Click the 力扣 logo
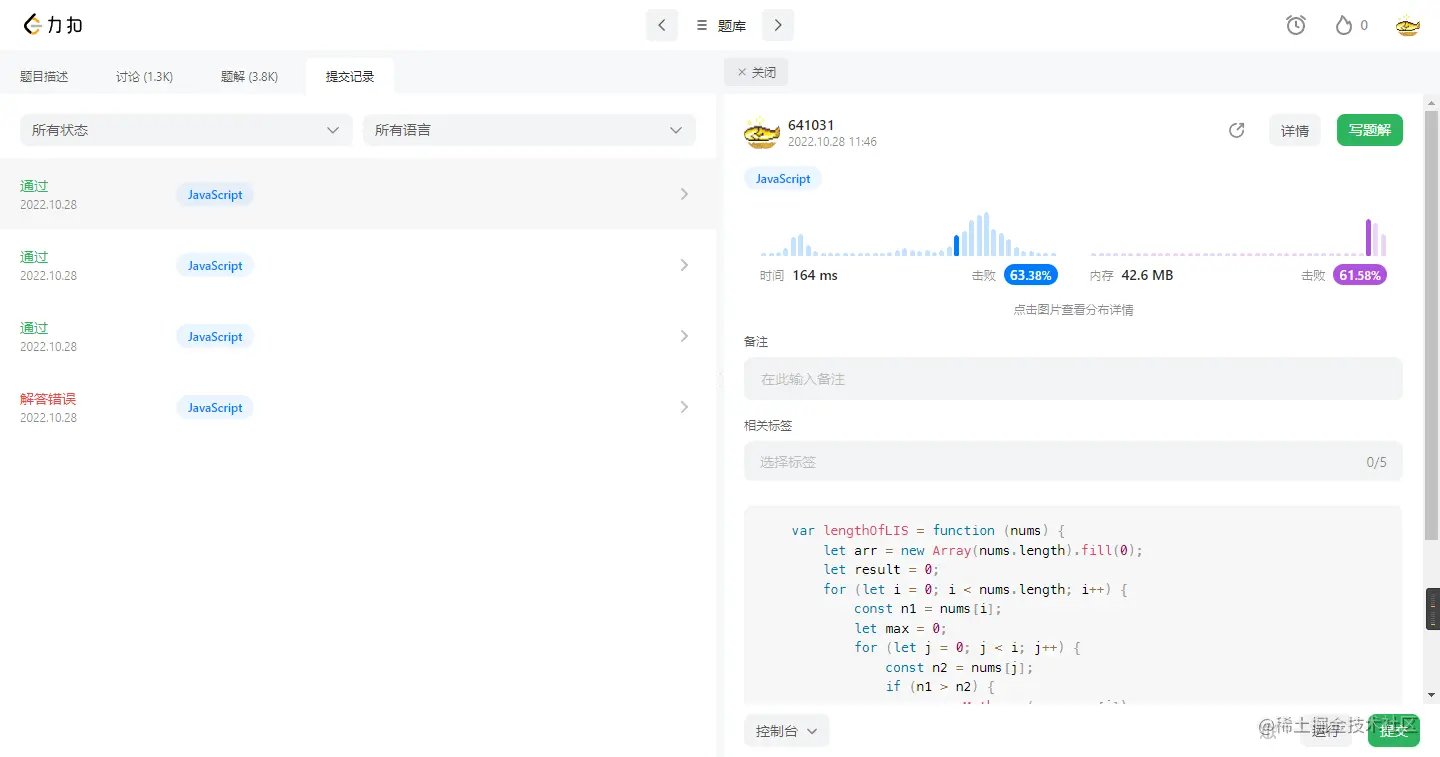The width and height of the screenshot is (1440, 757). click(x=53, y=25)
